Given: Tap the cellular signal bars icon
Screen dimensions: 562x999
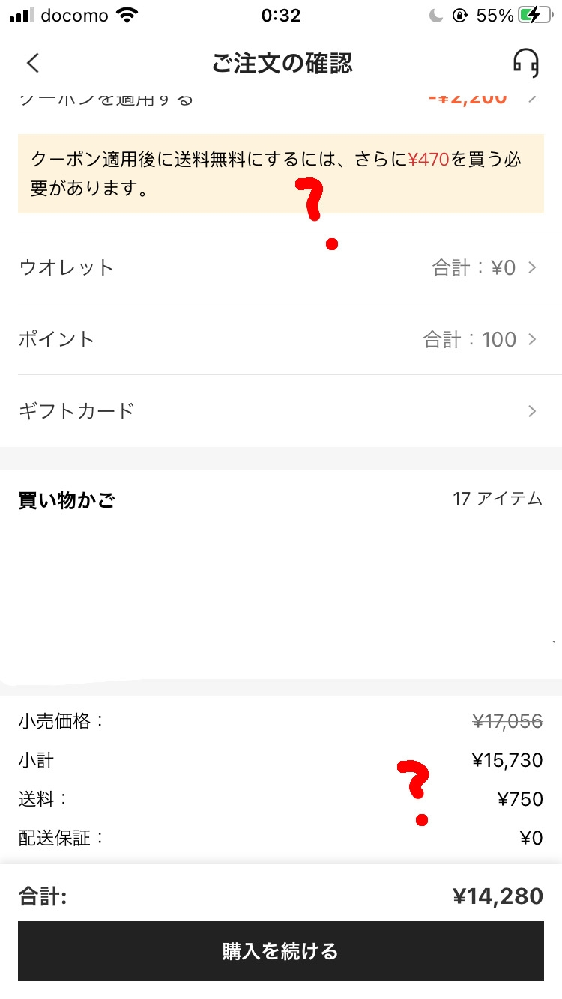Looking at the screenshot, I should coord(22,16).
